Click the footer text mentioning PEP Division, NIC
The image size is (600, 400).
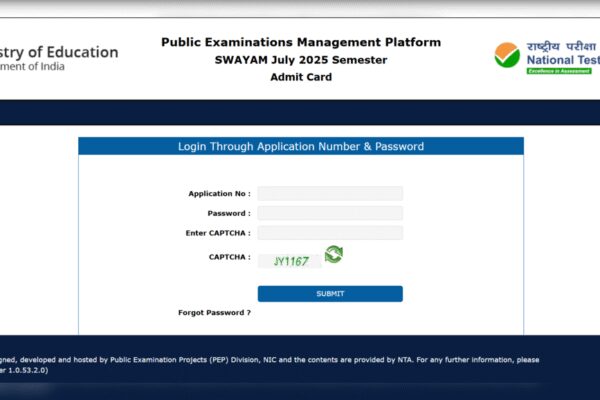click(x=269, y=360)
